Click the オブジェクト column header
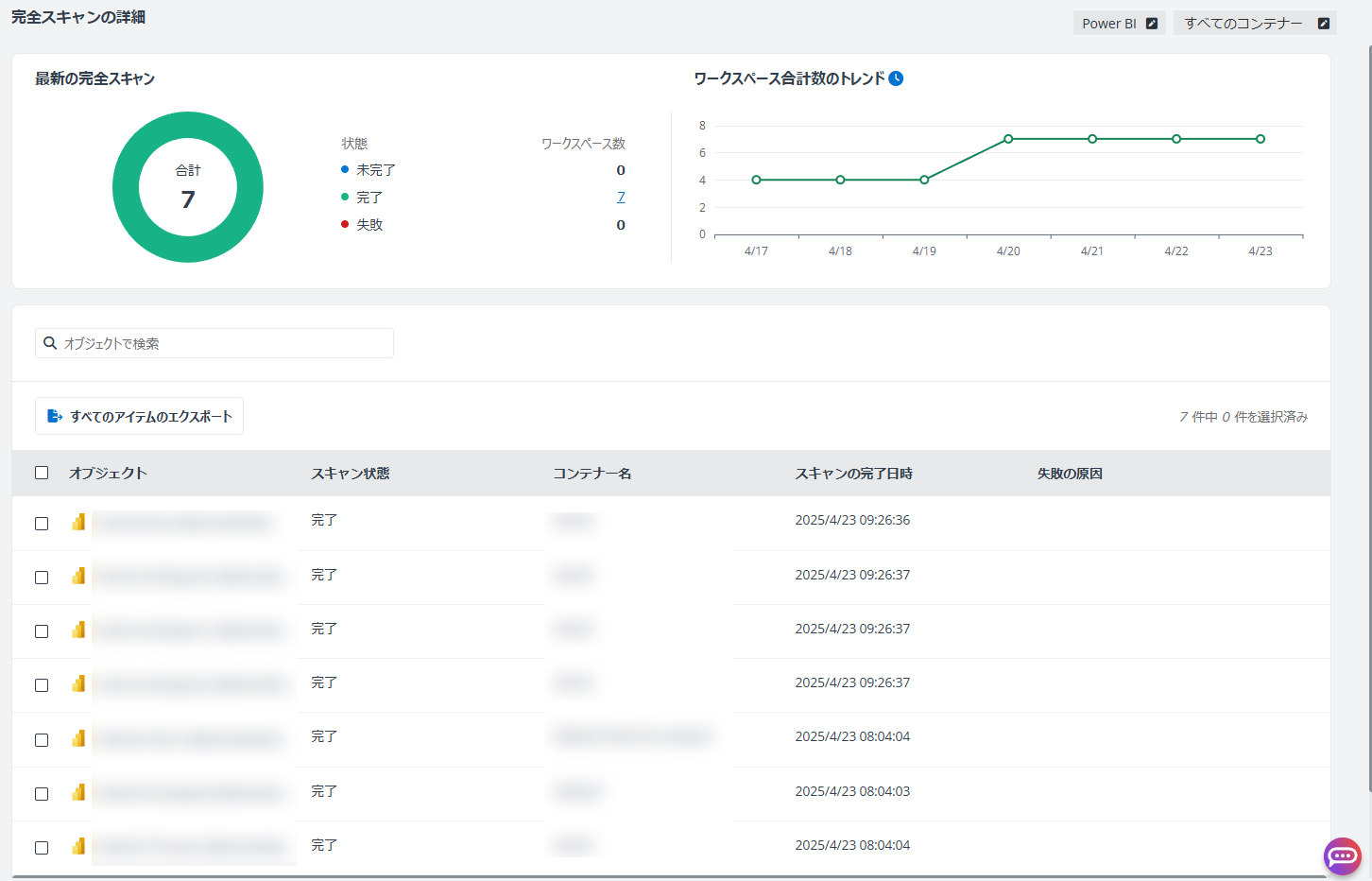This screenshot has width=1372, height=881. (x=108, y=473)
